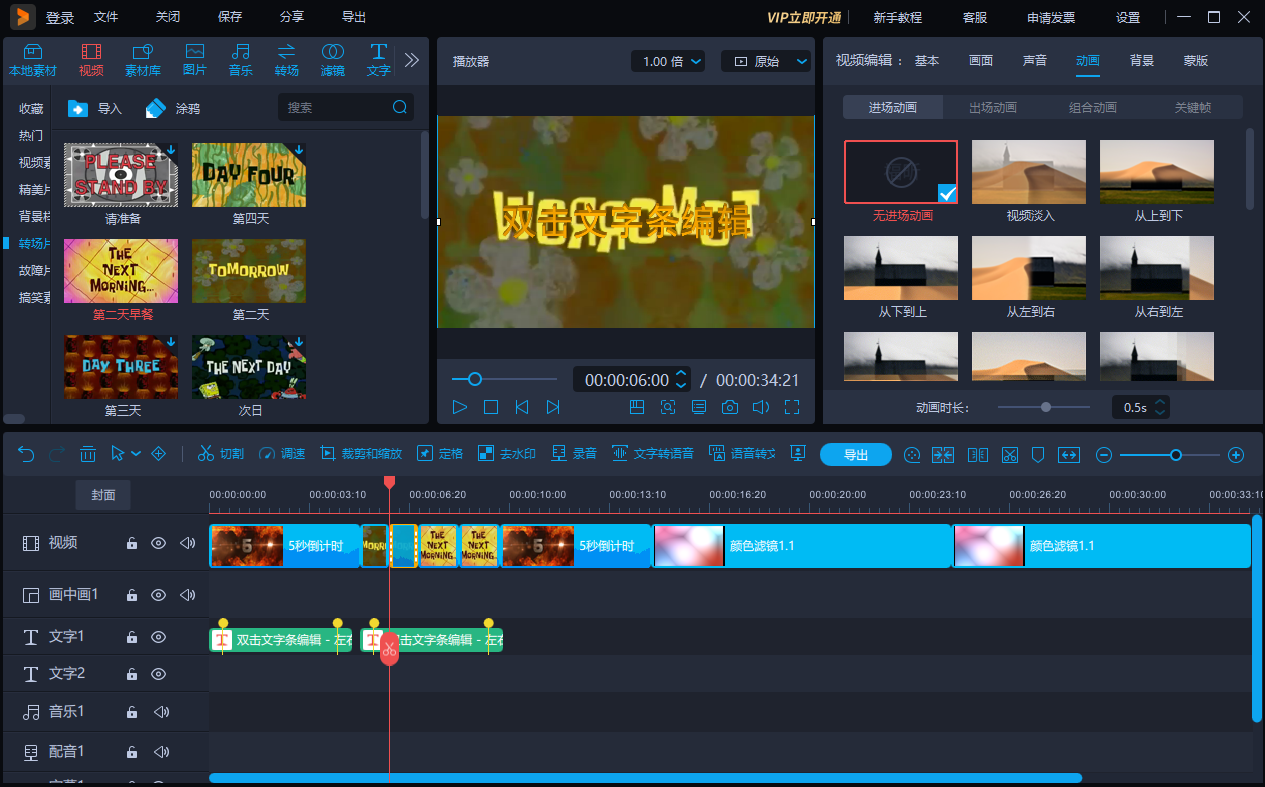
Task: Open the 滤镜 filters panel
Action: click(x=333, y=58)
